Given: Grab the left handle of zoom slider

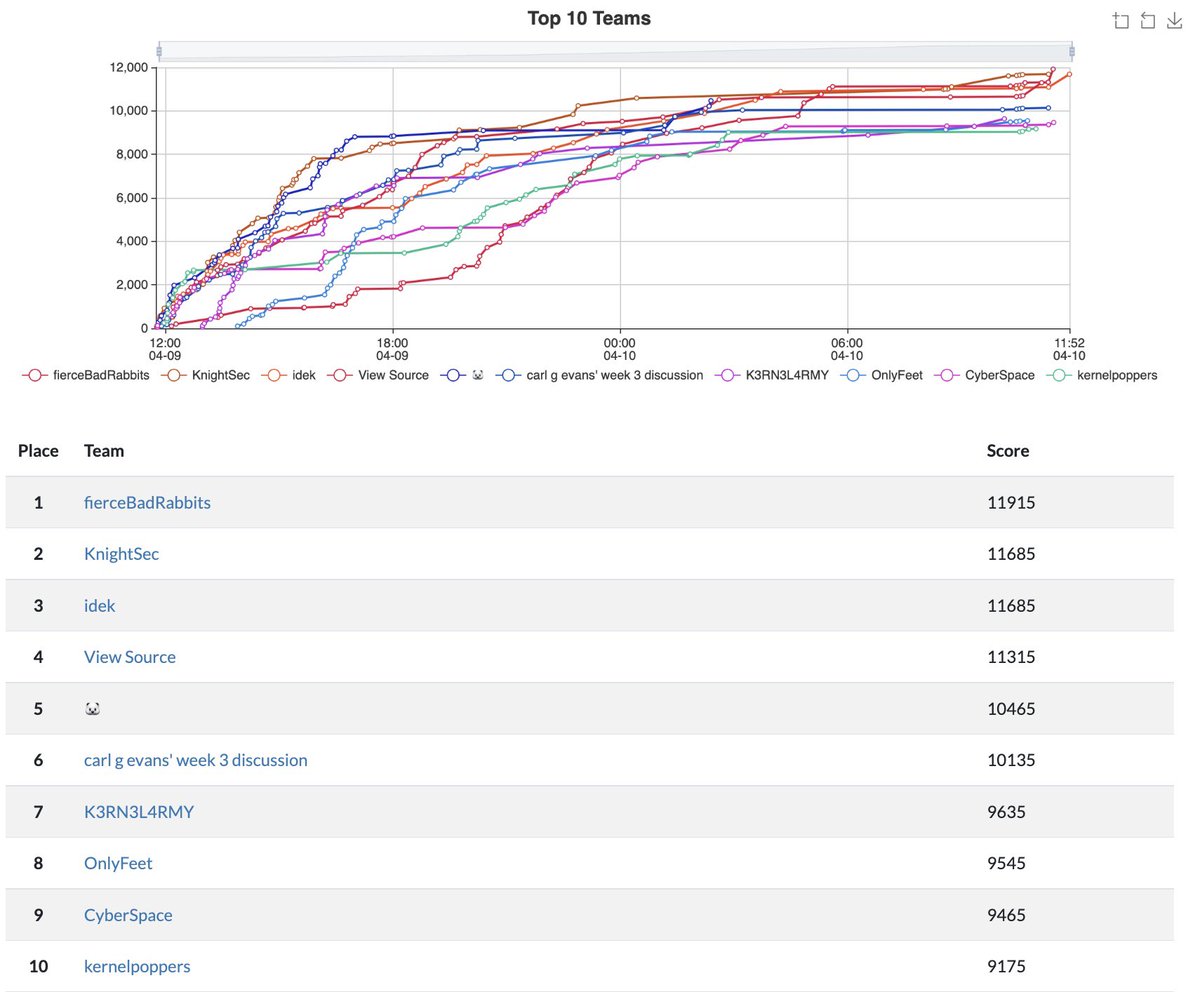Looking at the screenshot, I should pyautogui.click(x=159, y=51).
